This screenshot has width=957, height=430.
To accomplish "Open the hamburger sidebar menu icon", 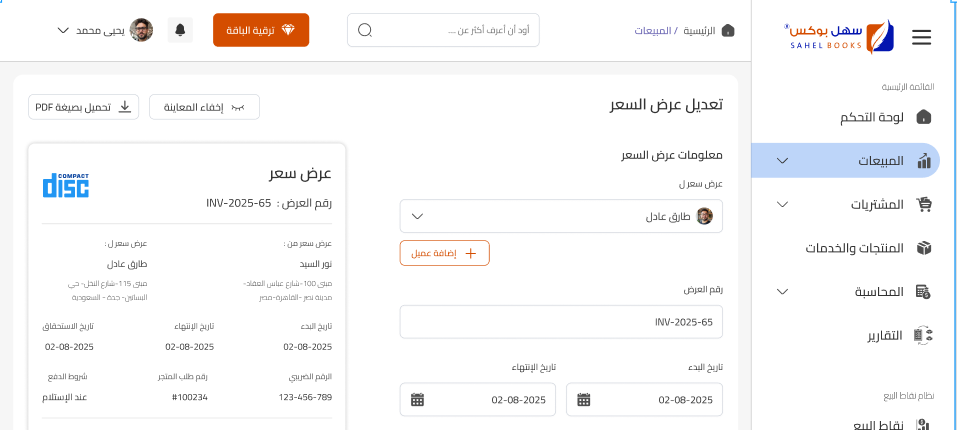I will [x=922, y=38].
